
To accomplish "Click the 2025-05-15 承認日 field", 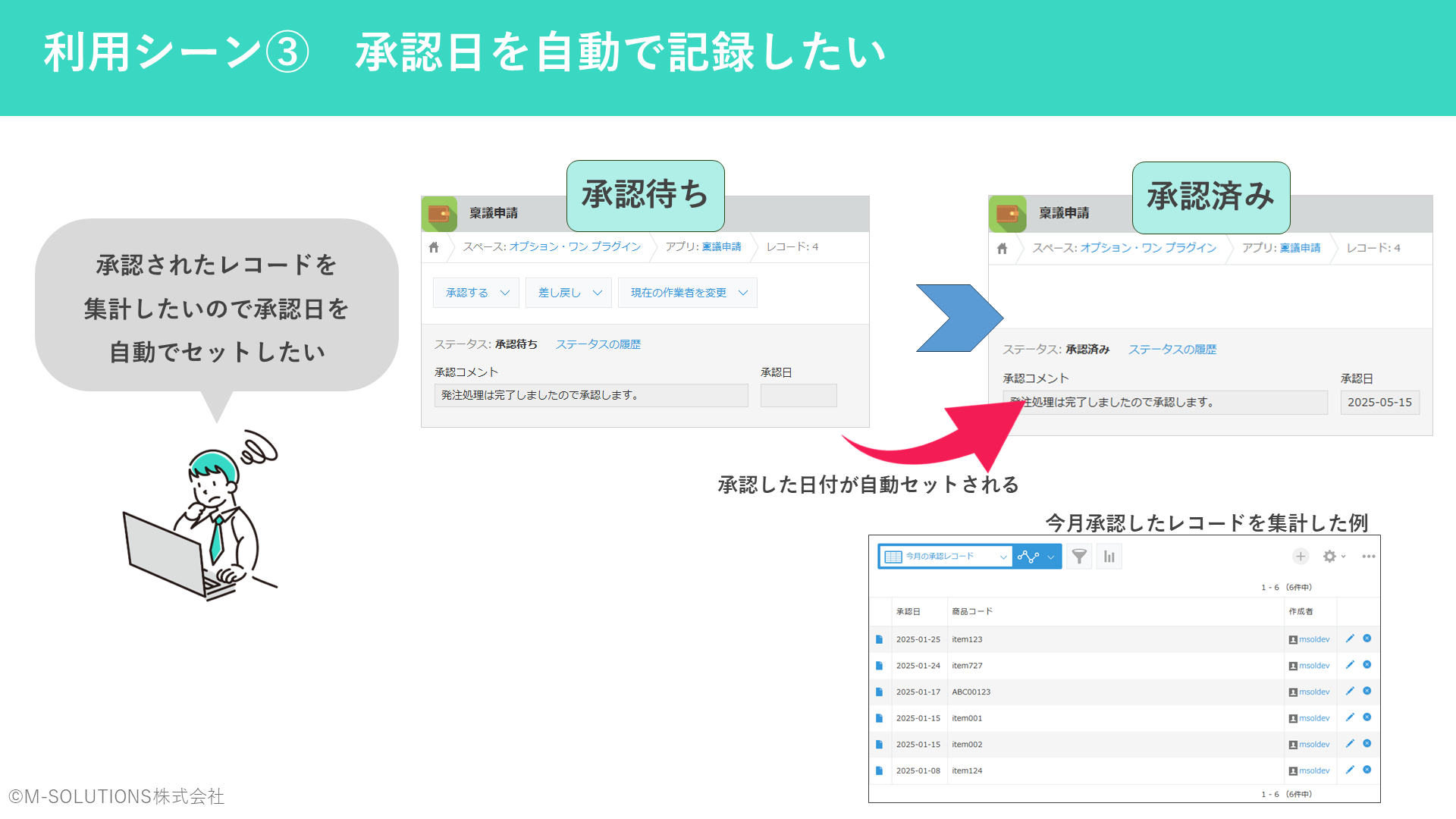I will [1379, 403].
